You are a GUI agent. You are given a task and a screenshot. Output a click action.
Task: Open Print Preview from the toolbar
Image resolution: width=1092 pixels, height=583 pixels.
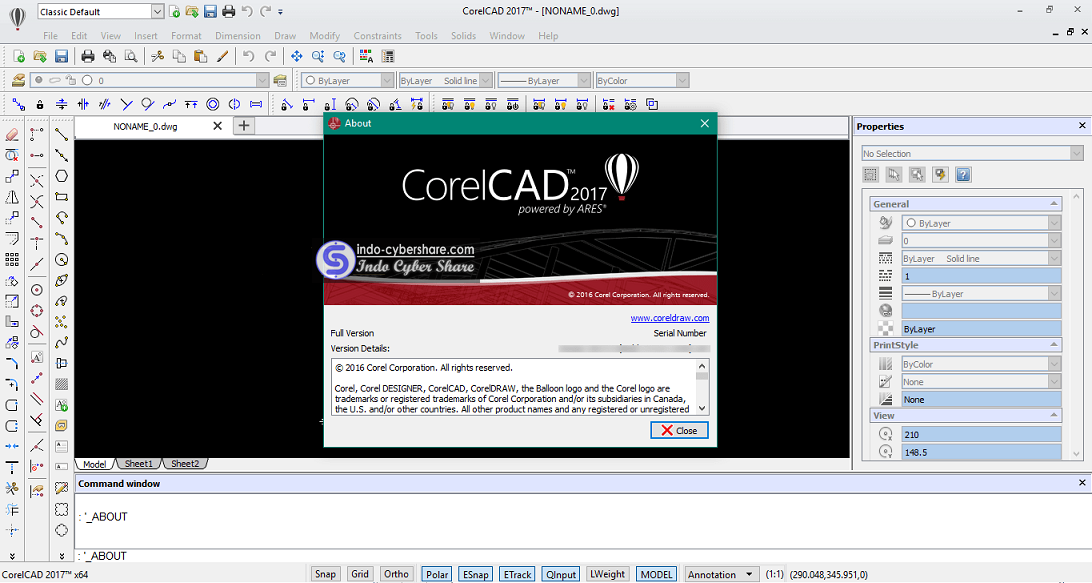[130, 56]
